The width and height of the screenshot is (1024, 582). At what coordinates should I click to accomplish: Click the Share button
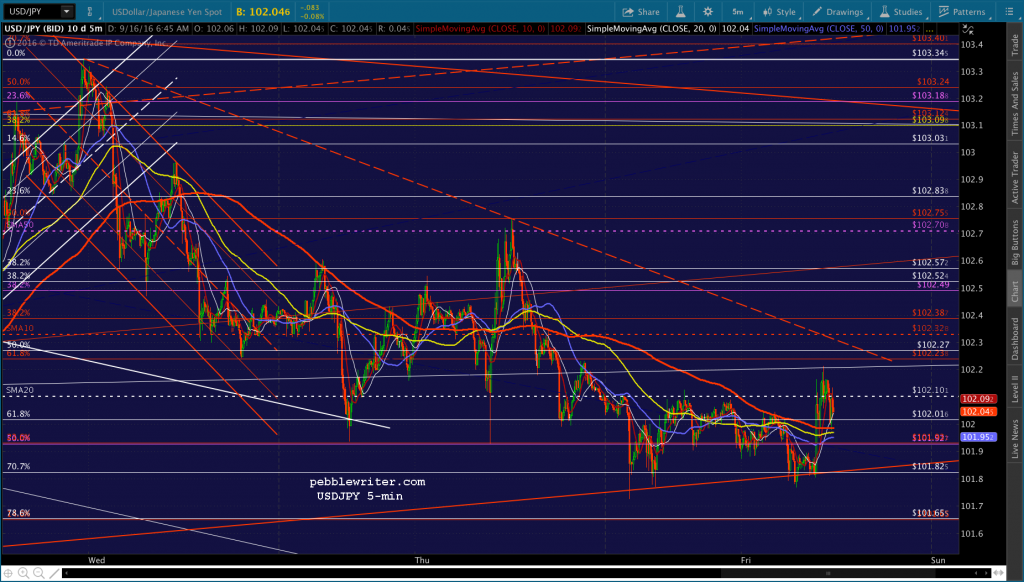[x=641, y=12]
